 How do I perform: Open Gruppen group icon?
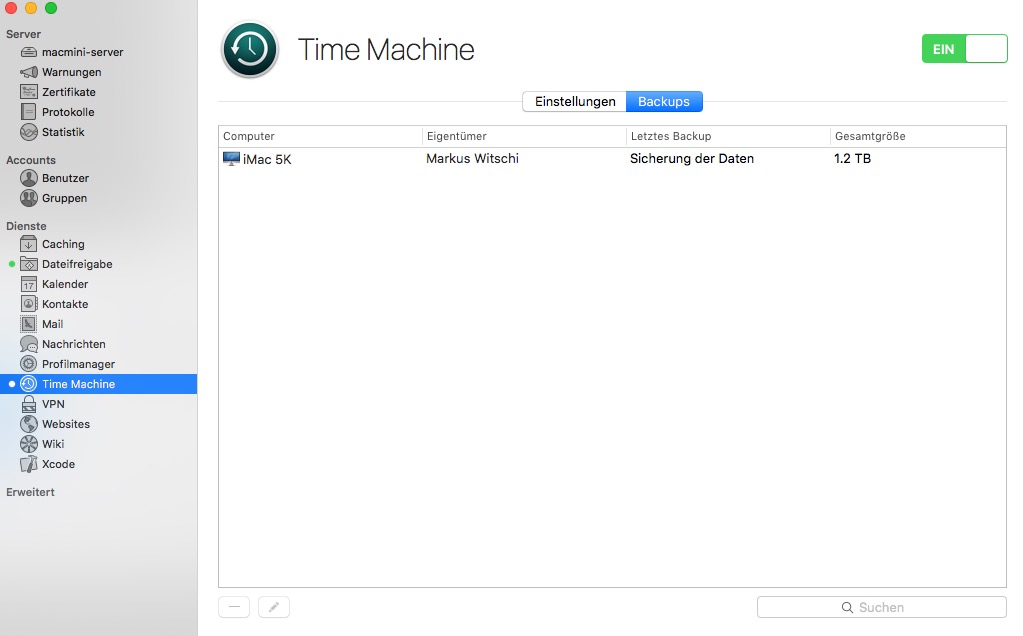coord(29,198)
